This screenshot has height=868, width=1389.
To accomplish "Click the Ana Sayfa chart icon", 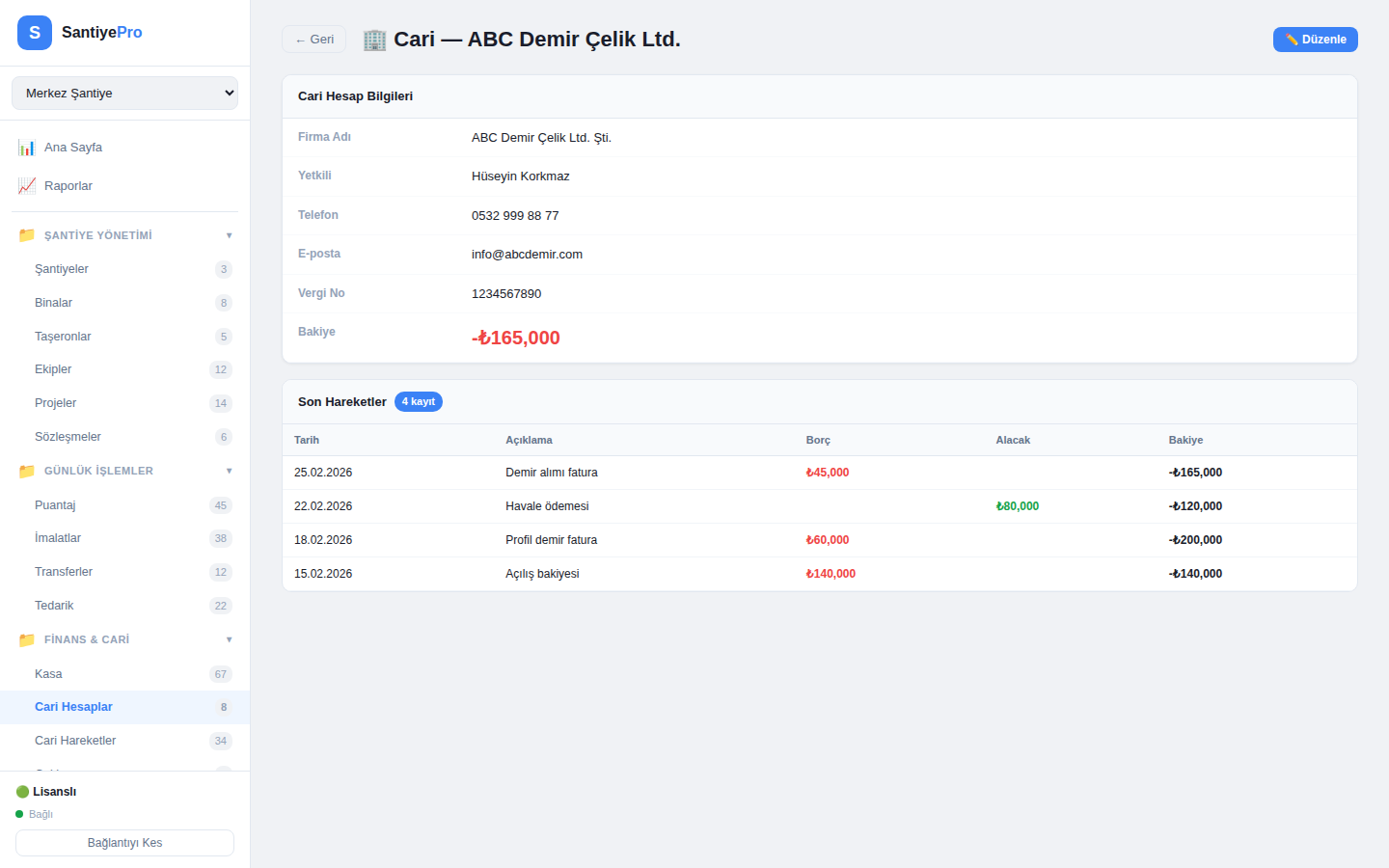I will click(x=27, y=148).
